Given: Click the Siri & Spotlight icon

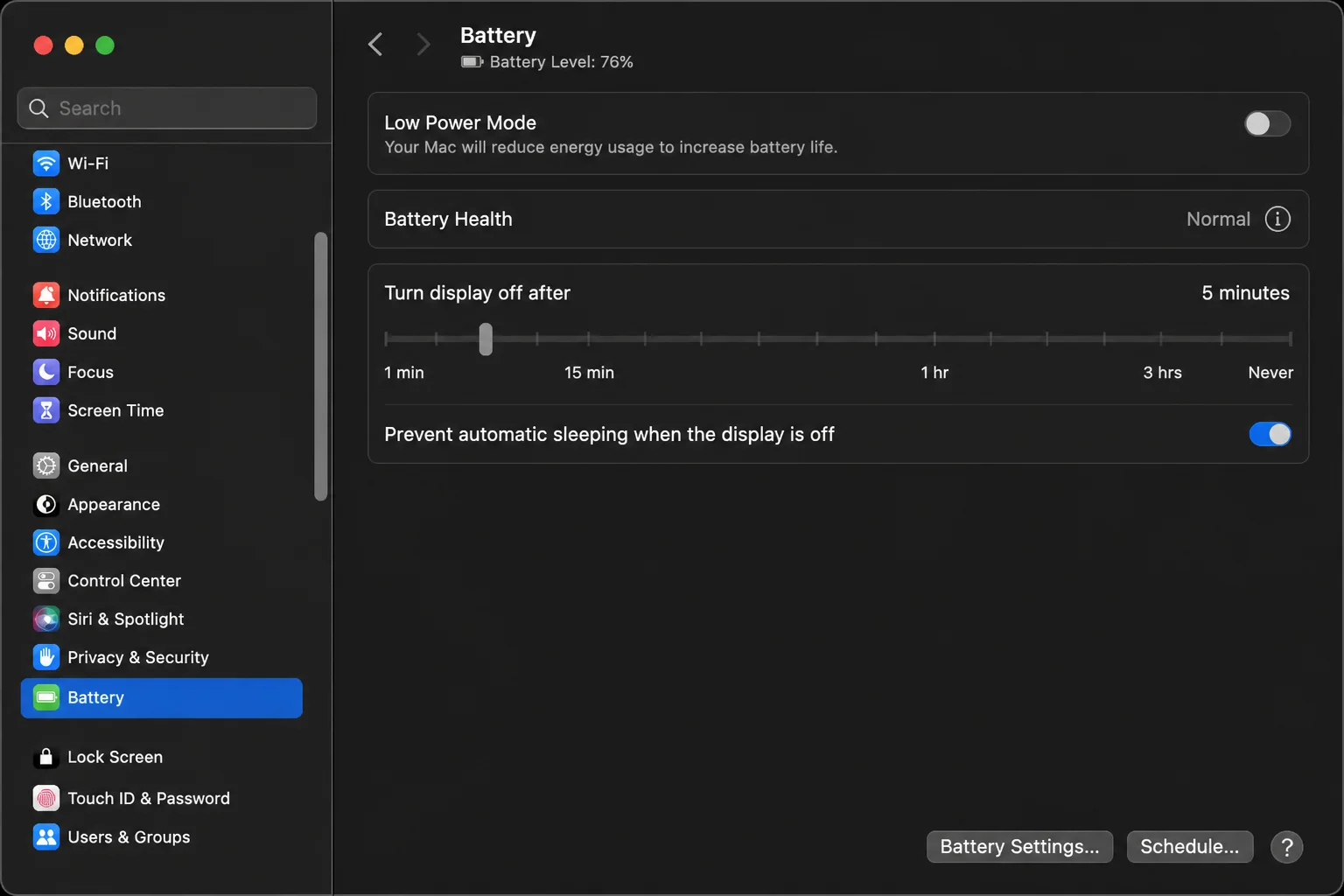Looking at the screenshot, I should click(x=46, y=619).
